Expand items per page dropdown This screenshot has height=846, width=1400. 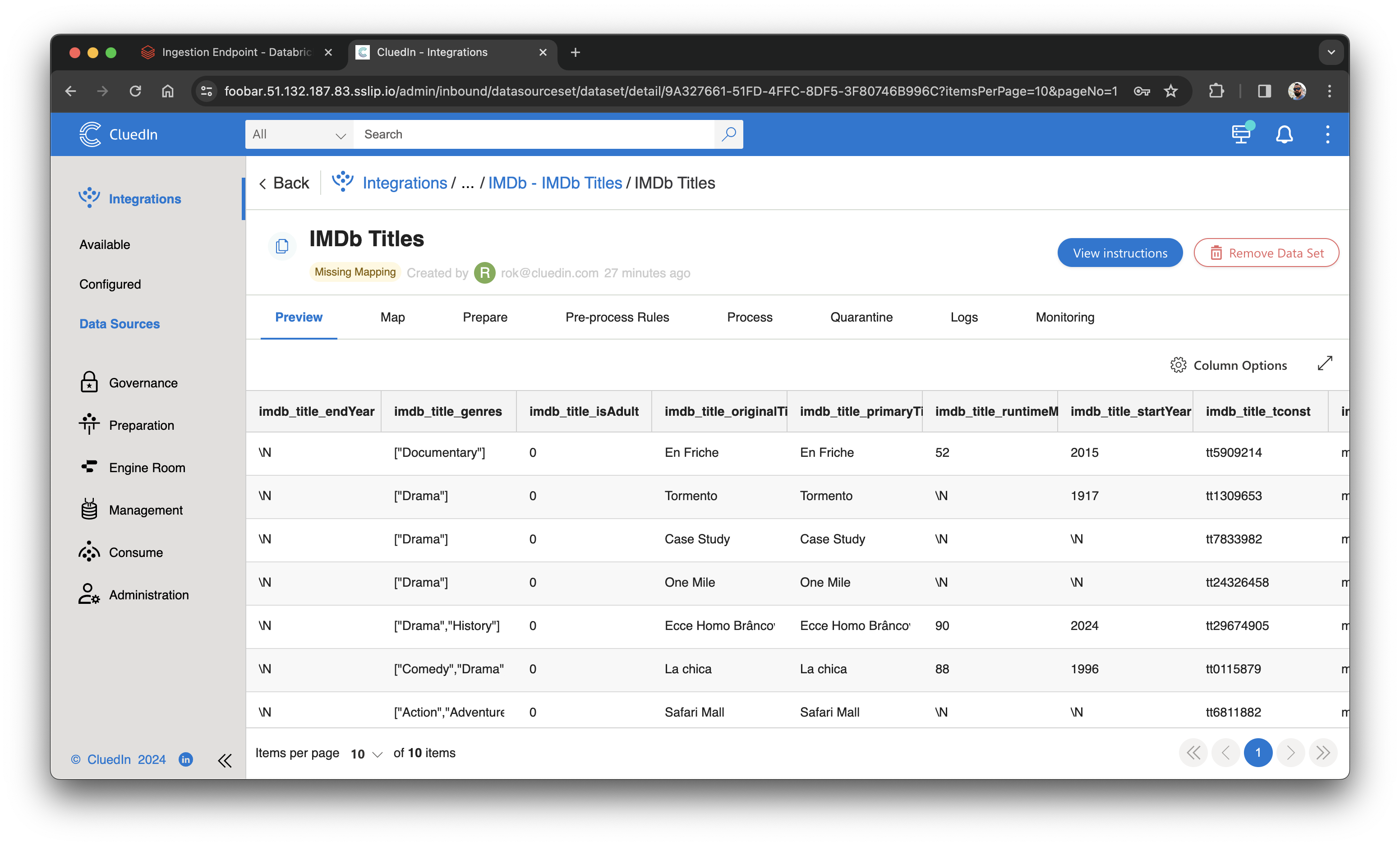(x=366, y=753)
